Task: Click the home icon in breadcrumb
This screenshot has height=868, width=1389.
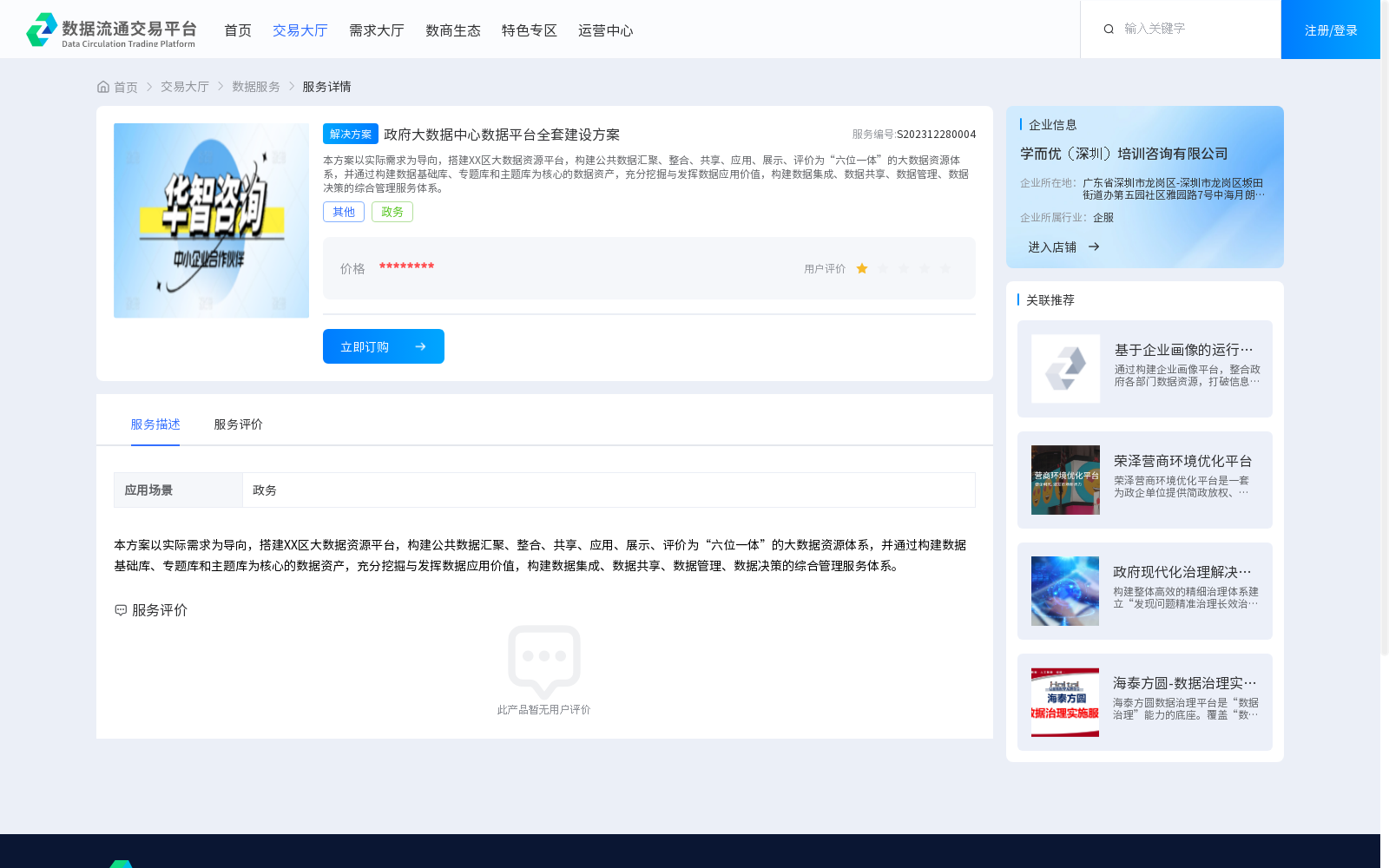Action: 103,87
